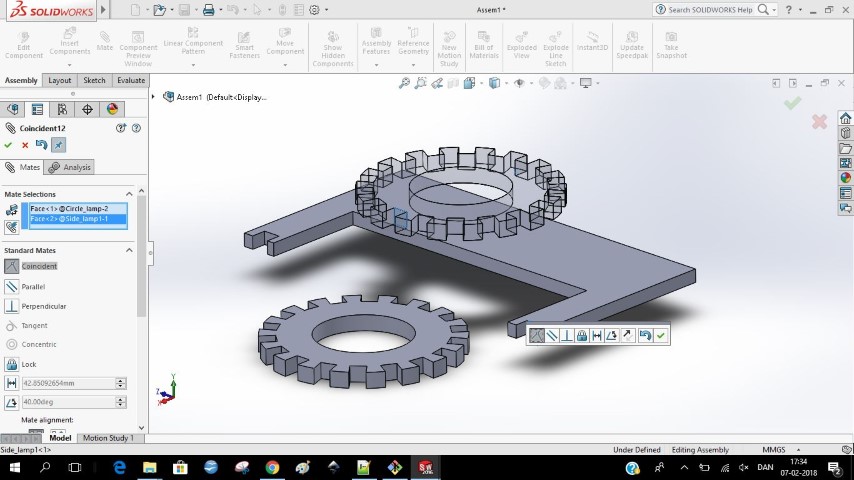Start a New Motion Study
854x480 pixels.
[x=449, y=49]
